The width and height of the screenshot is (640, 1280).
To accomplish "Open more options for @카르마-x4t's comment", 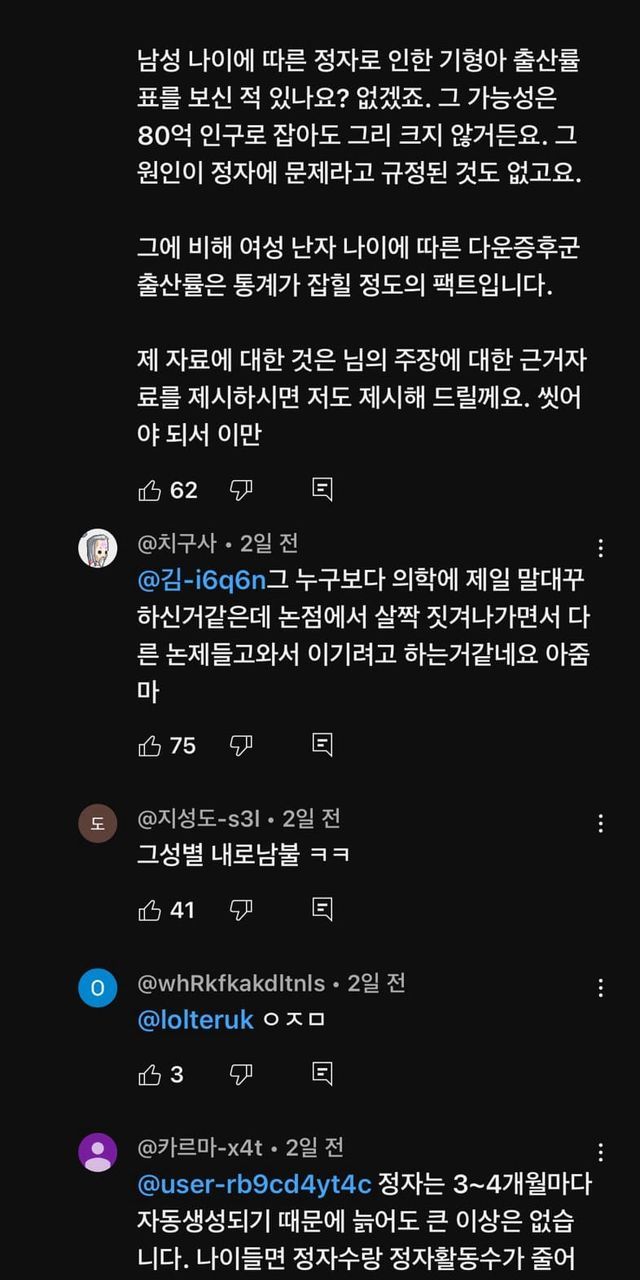I will 601,1152.
